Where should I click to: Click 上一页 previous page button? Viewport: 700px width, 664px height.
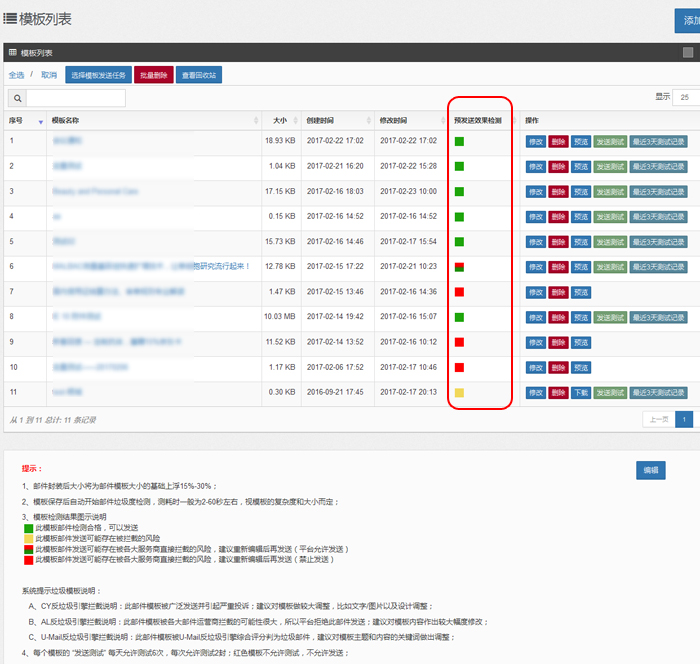click(657, 419)
